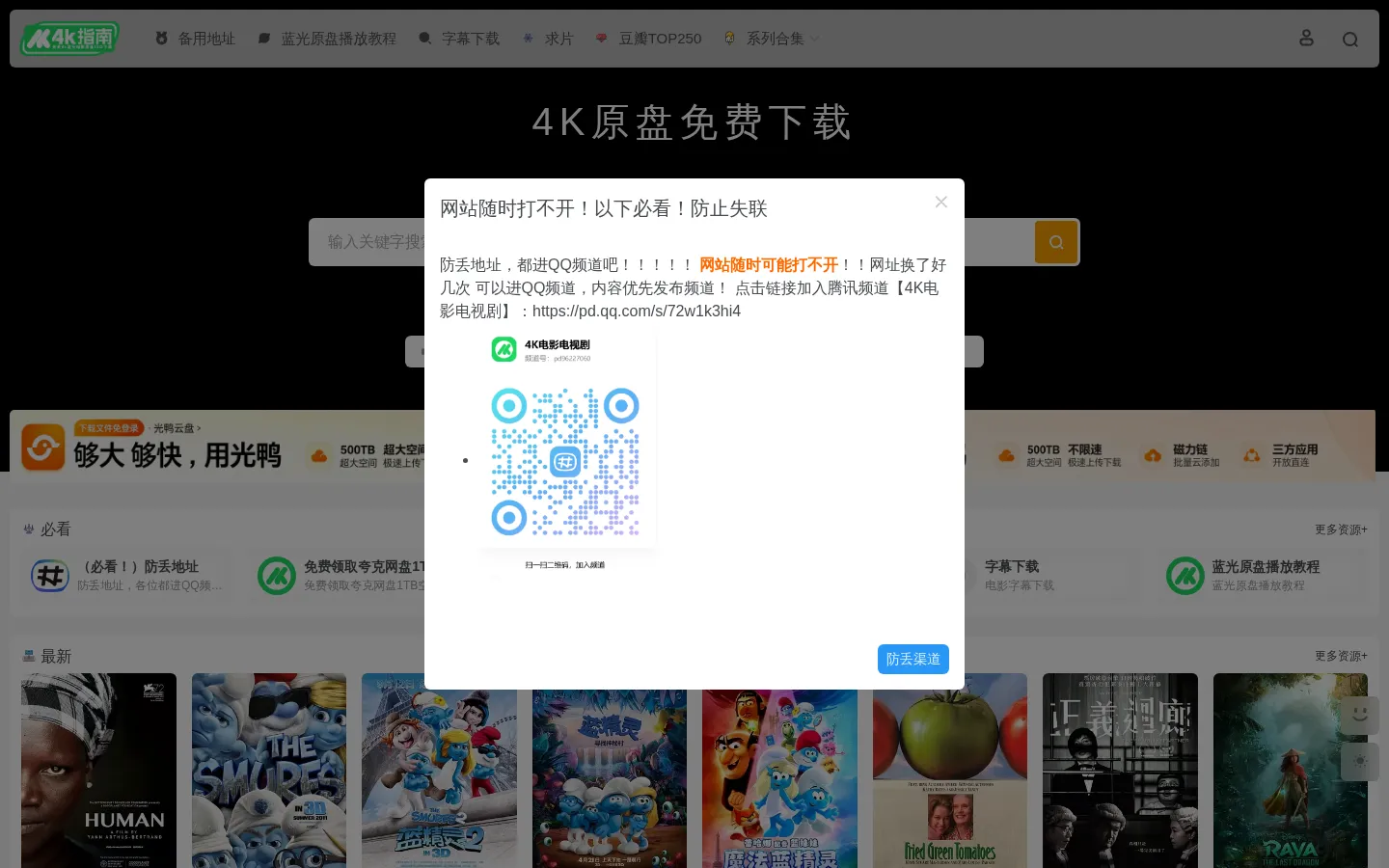Click the hashtag icon of 防丢地址 card
Viewport: 1389px width, 868px height.
[50, 576]
